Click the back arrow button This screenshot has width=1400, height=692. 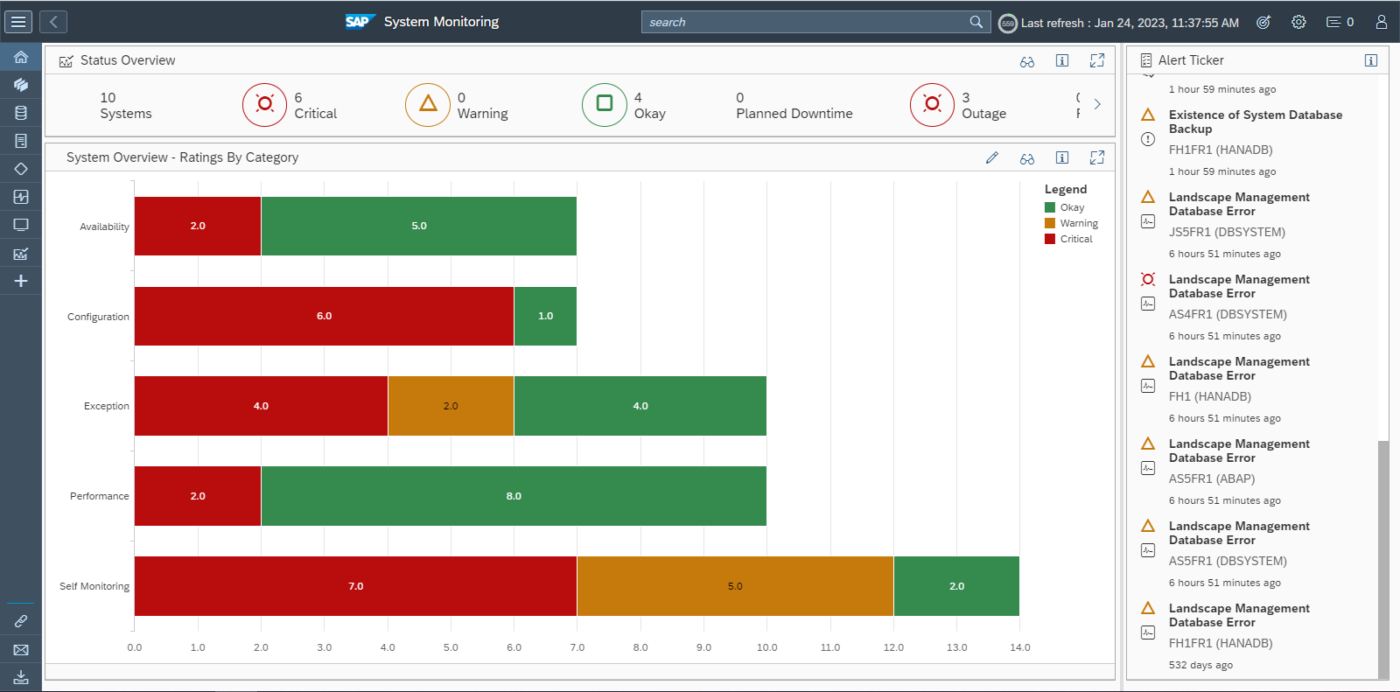pyautogui.click(x=53, y=21)
